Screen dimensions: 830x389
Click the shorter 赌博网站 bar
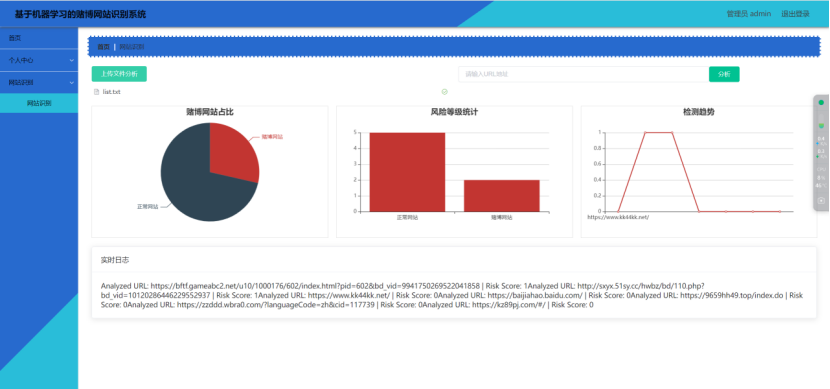coord(502,196)
